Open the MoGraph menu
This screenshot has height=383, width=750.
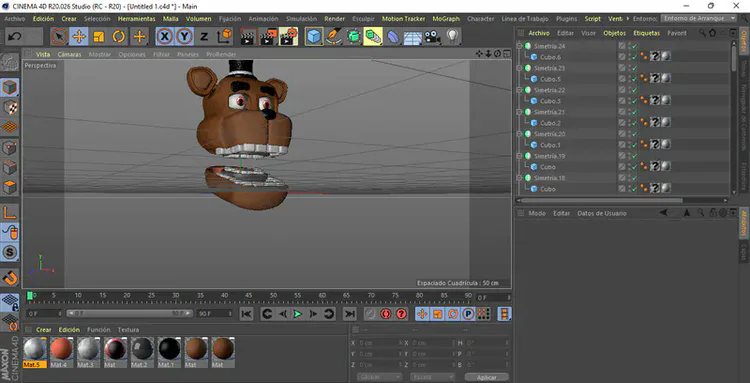[446, 19]
